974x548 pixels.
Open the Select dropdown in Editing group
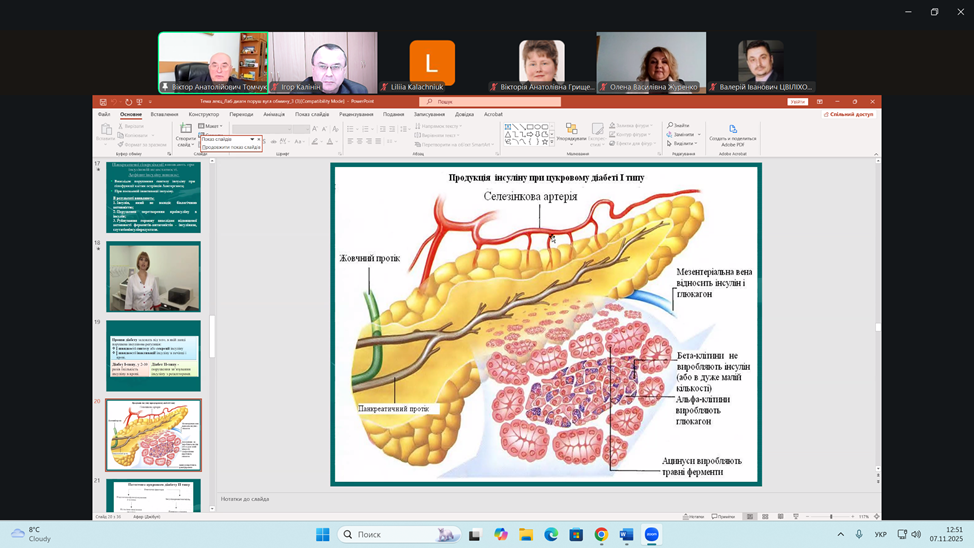684,143
